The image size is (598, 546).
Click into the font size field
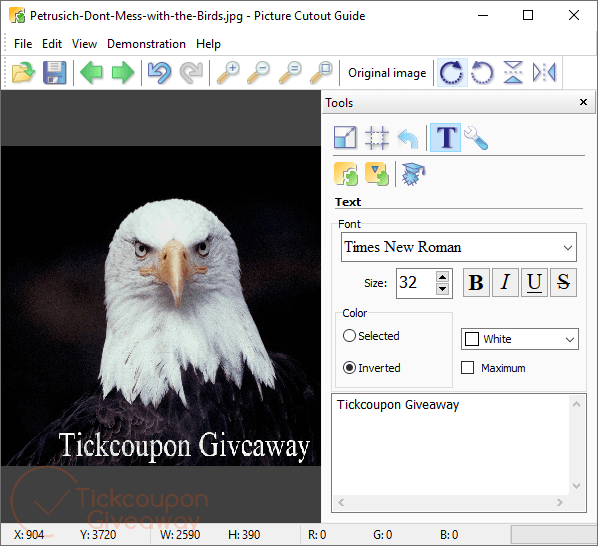pos(416,283)
